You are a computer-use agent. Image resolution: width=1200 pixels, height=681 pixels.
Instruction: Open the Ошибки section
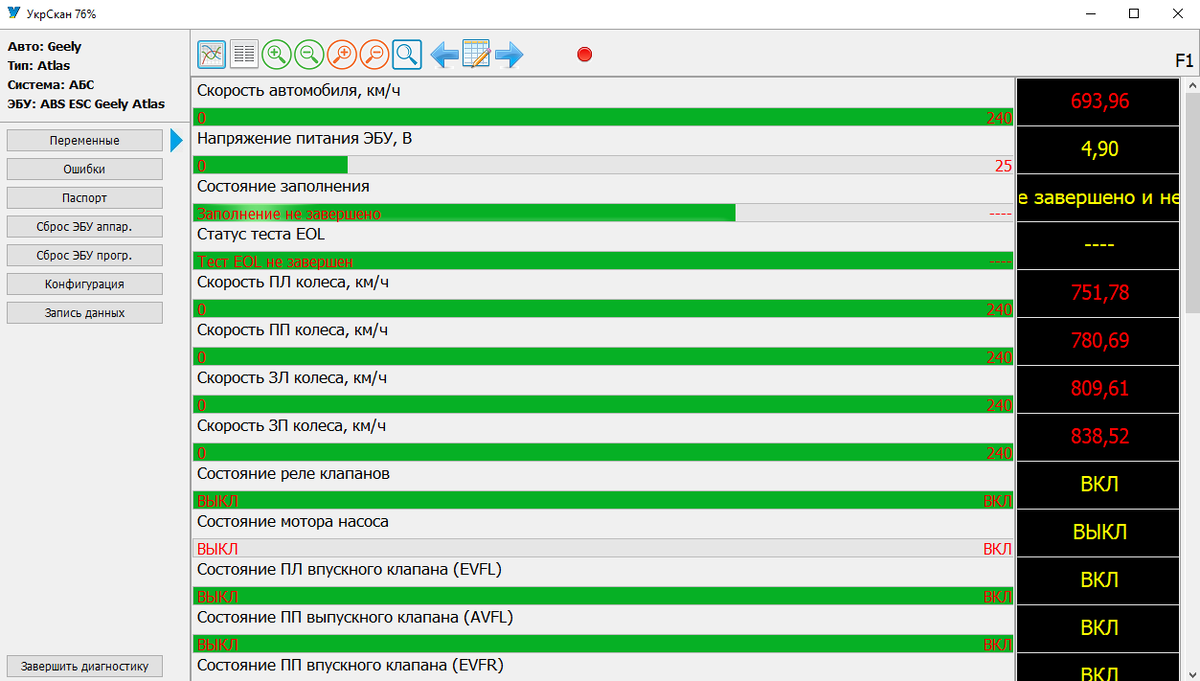(x=85, y=169)
